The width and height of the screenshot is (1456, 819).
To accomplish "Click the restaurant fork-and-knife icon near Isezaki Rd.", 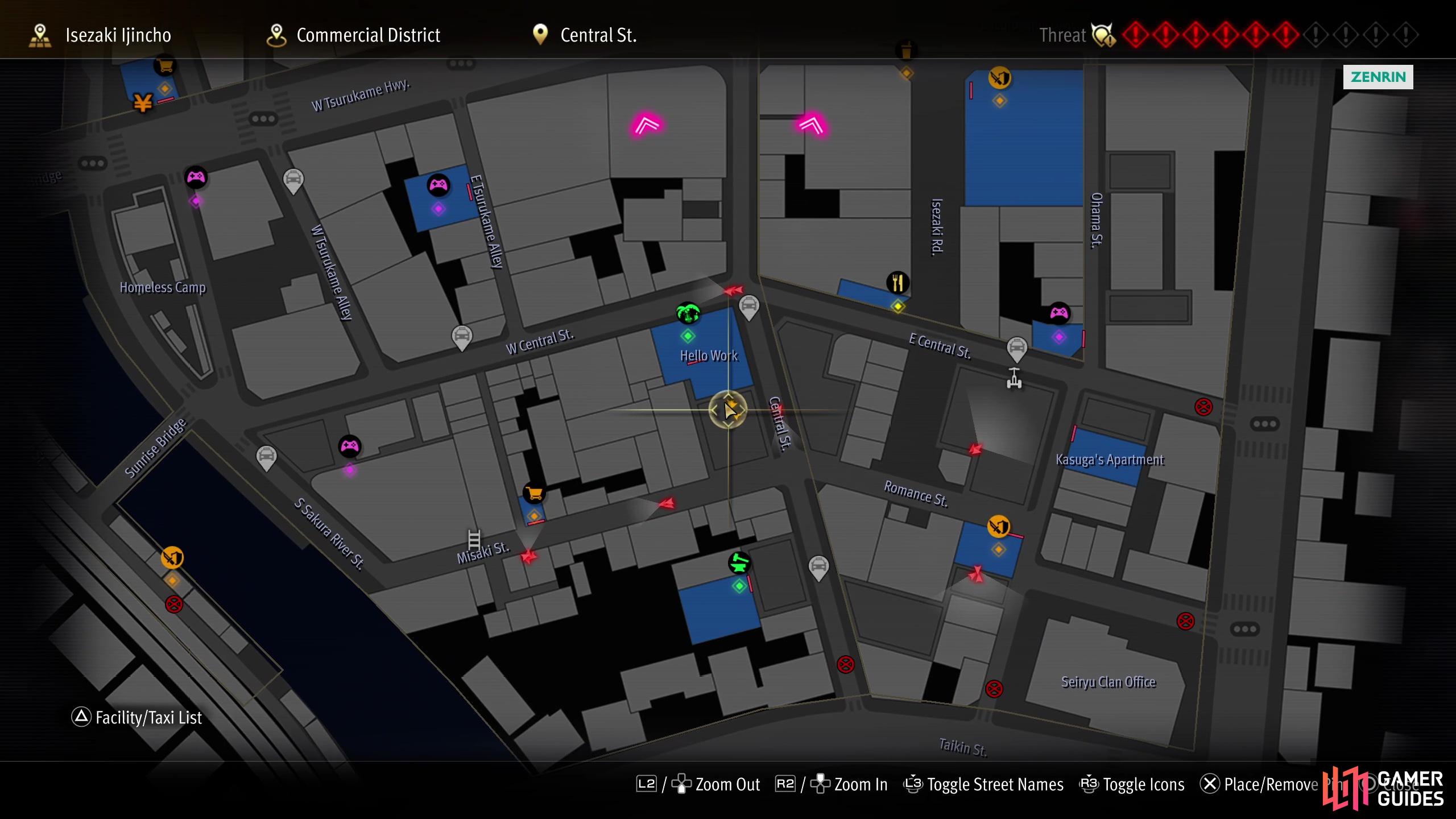I will [897, 282].
